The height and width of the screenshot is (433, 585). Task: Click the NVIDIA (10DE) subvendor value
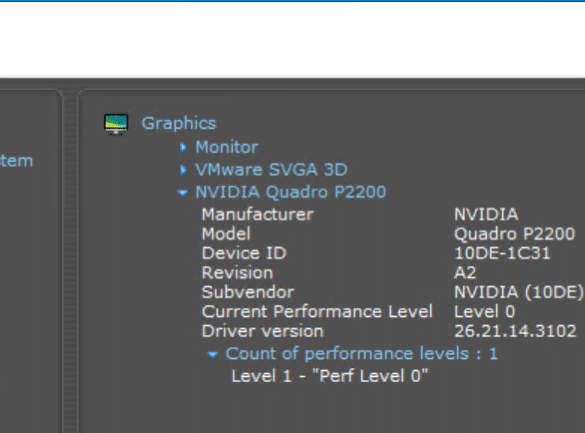point(519,292)
